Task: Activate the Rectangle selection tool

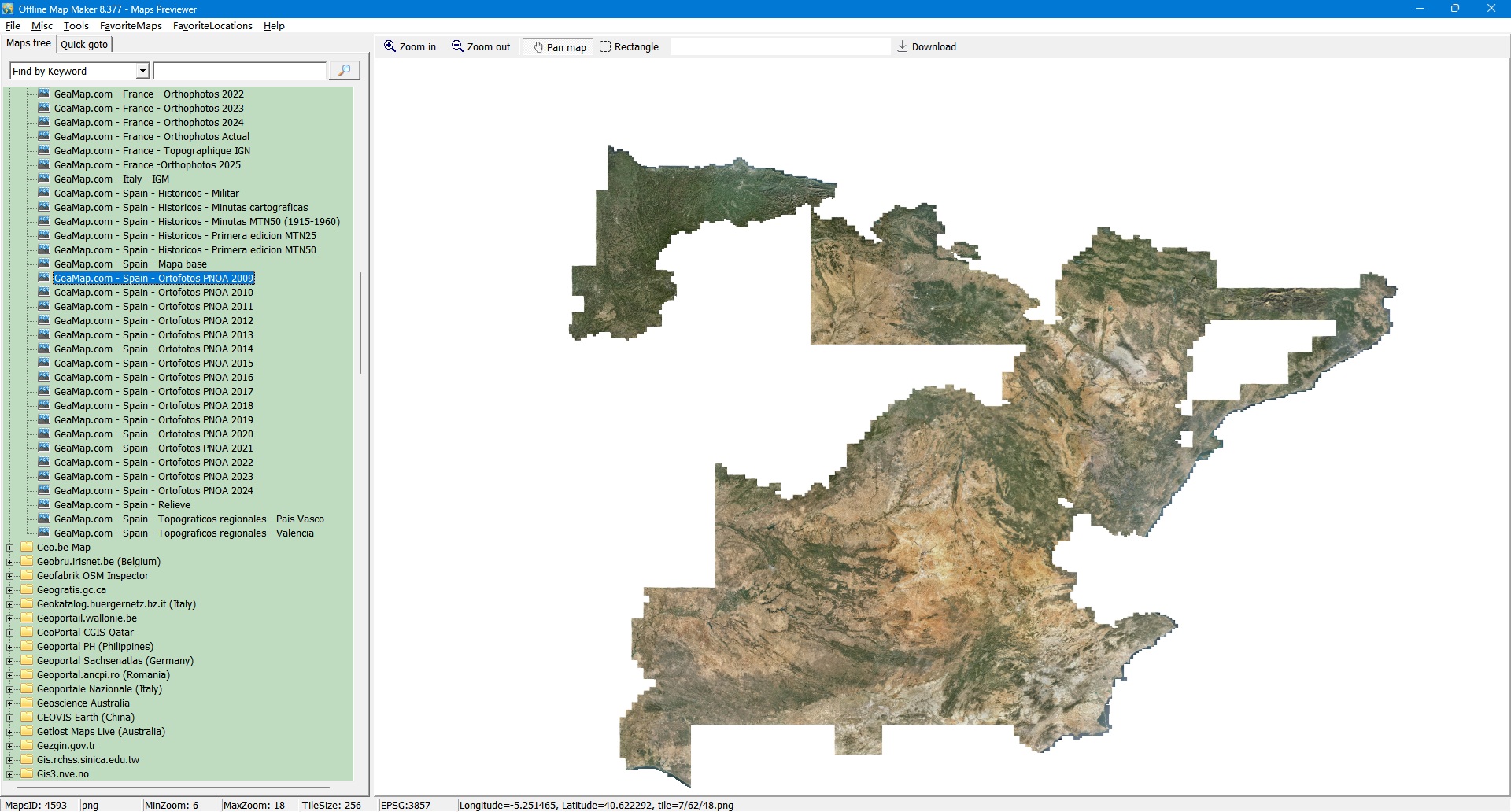Action: pyautogui.click(x=605, y=46)
